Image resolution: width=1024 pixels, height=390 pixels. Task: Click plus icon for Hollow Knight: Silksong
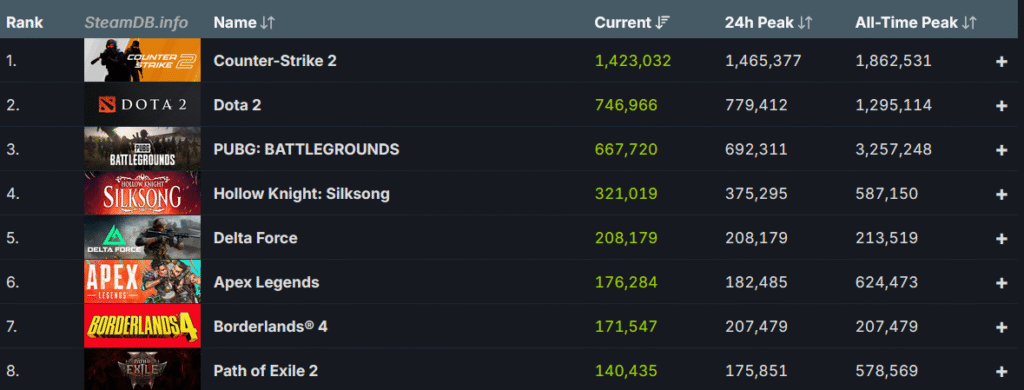click(x=1001, y=194)
